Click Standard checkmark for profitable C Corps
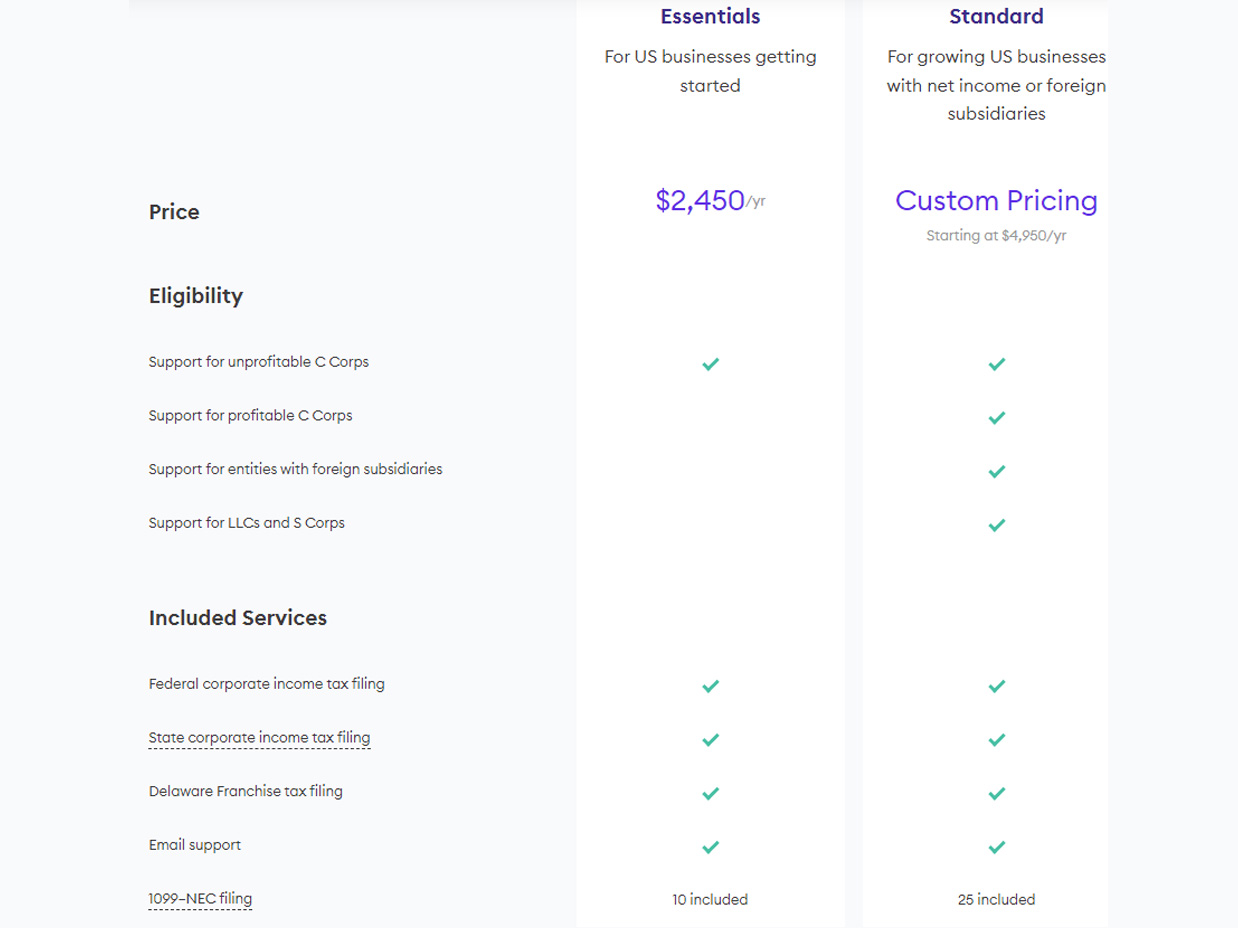 (996, 418)
